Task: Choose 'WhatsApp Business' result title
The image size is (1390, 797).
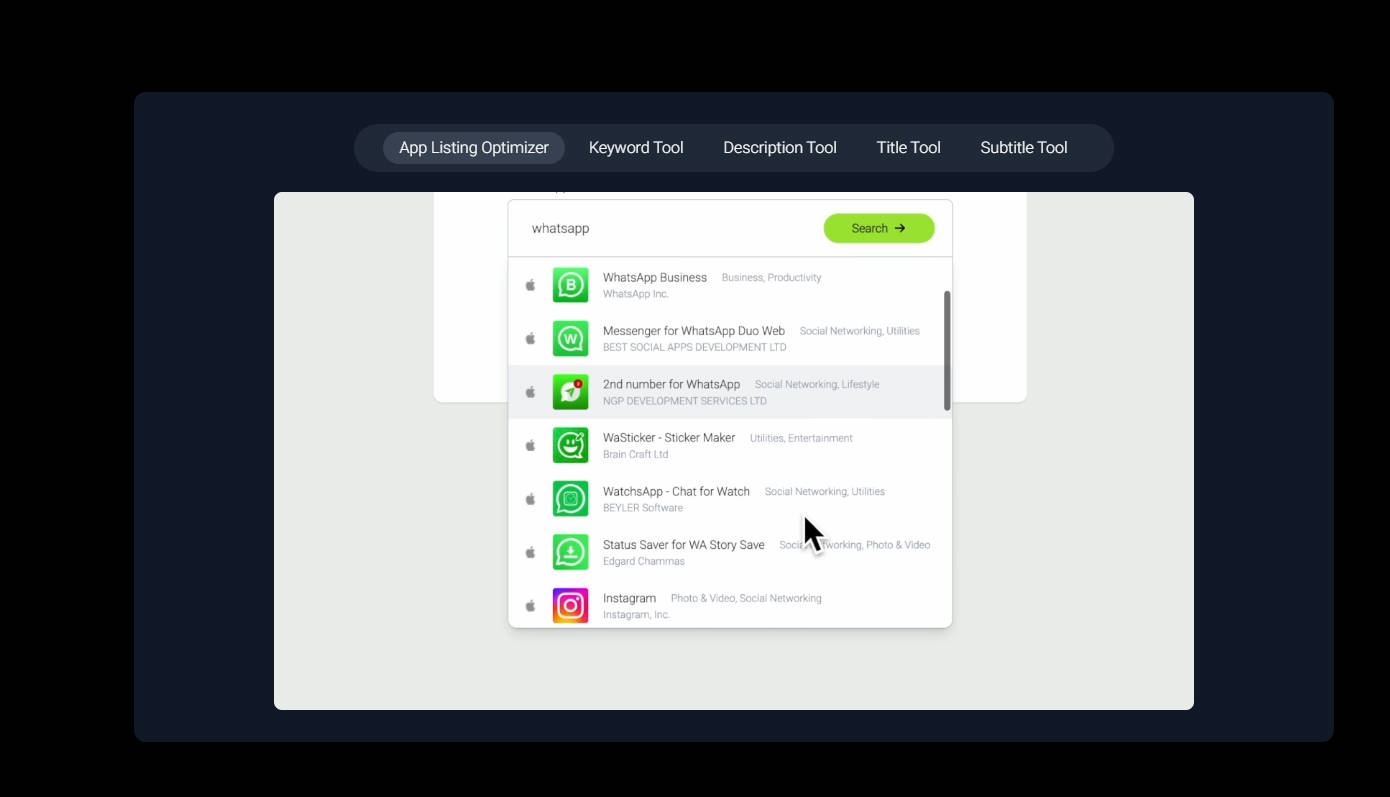Action: [655, 277]
